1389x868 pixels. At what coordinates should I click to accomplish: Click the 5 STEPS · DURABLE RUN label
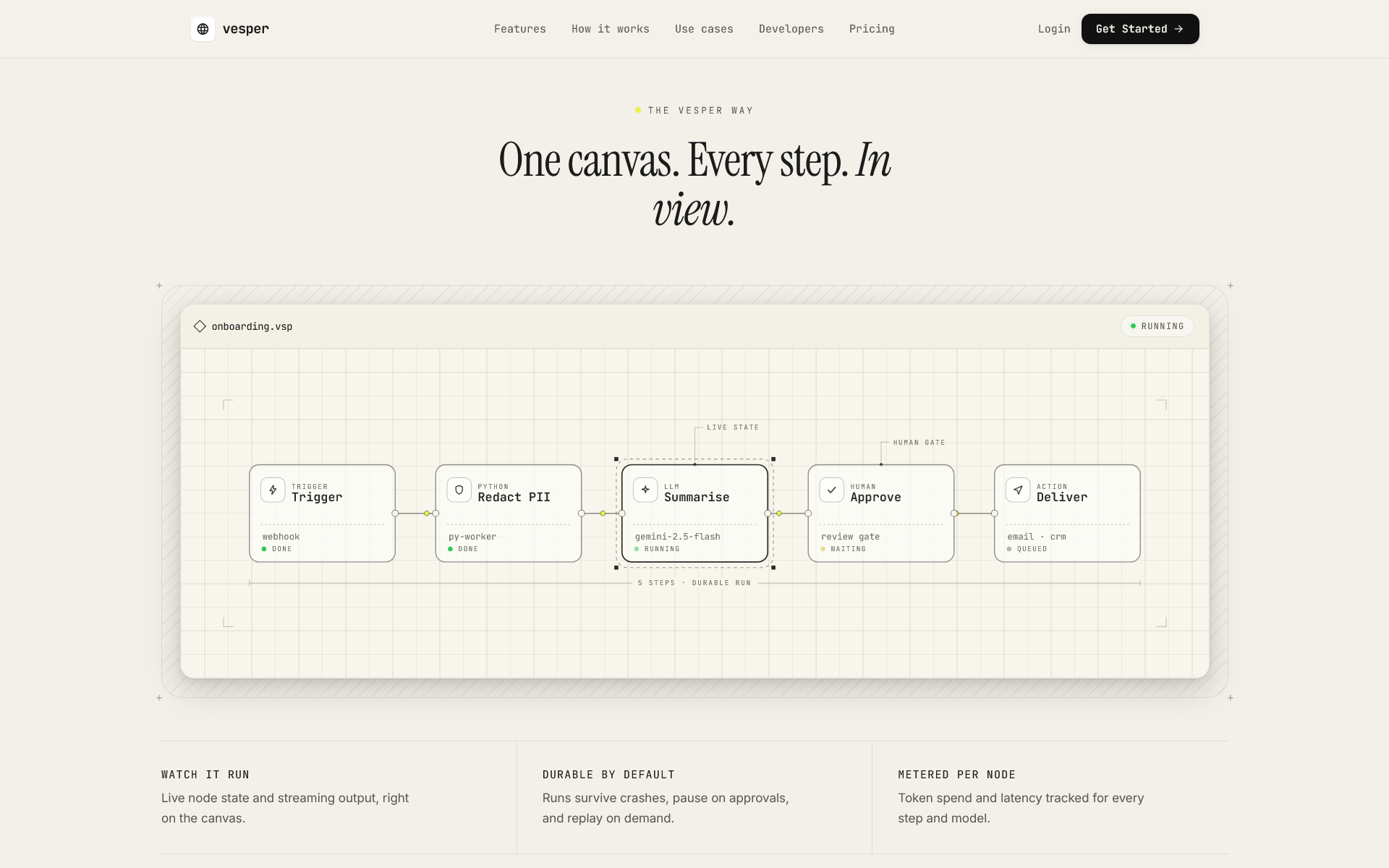point(694,583)
